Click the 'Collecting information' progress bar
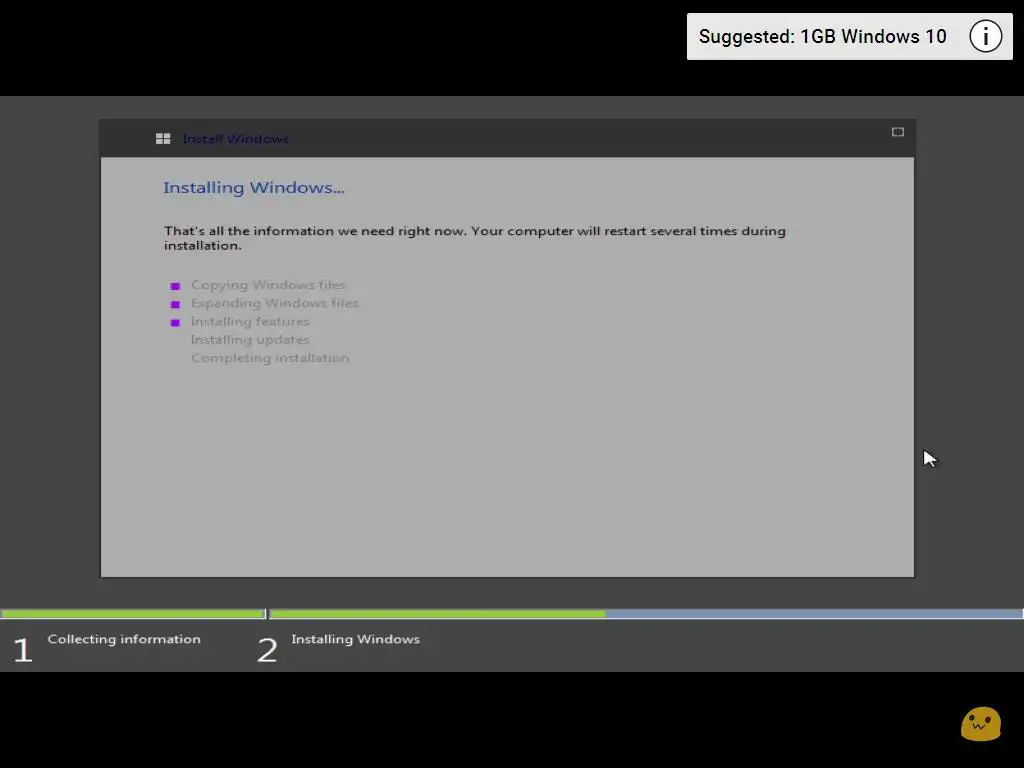Image resolution: width=1024 pixels, height=768 pixels. point(133,614)
